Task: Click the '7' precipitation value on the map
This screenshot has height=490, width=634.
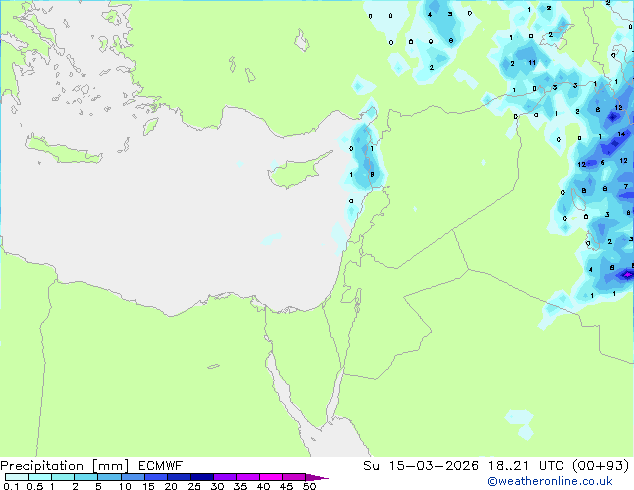Action: [x=626, y=187]
